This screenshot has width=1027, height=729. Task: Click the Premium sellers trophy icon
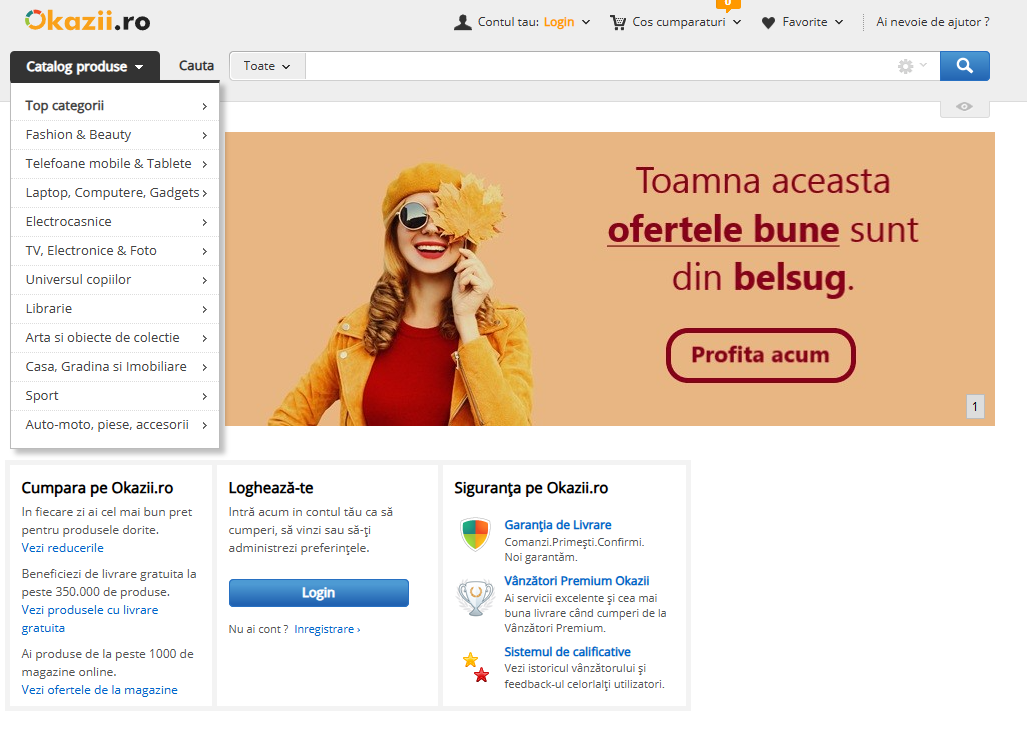(475, 597)
